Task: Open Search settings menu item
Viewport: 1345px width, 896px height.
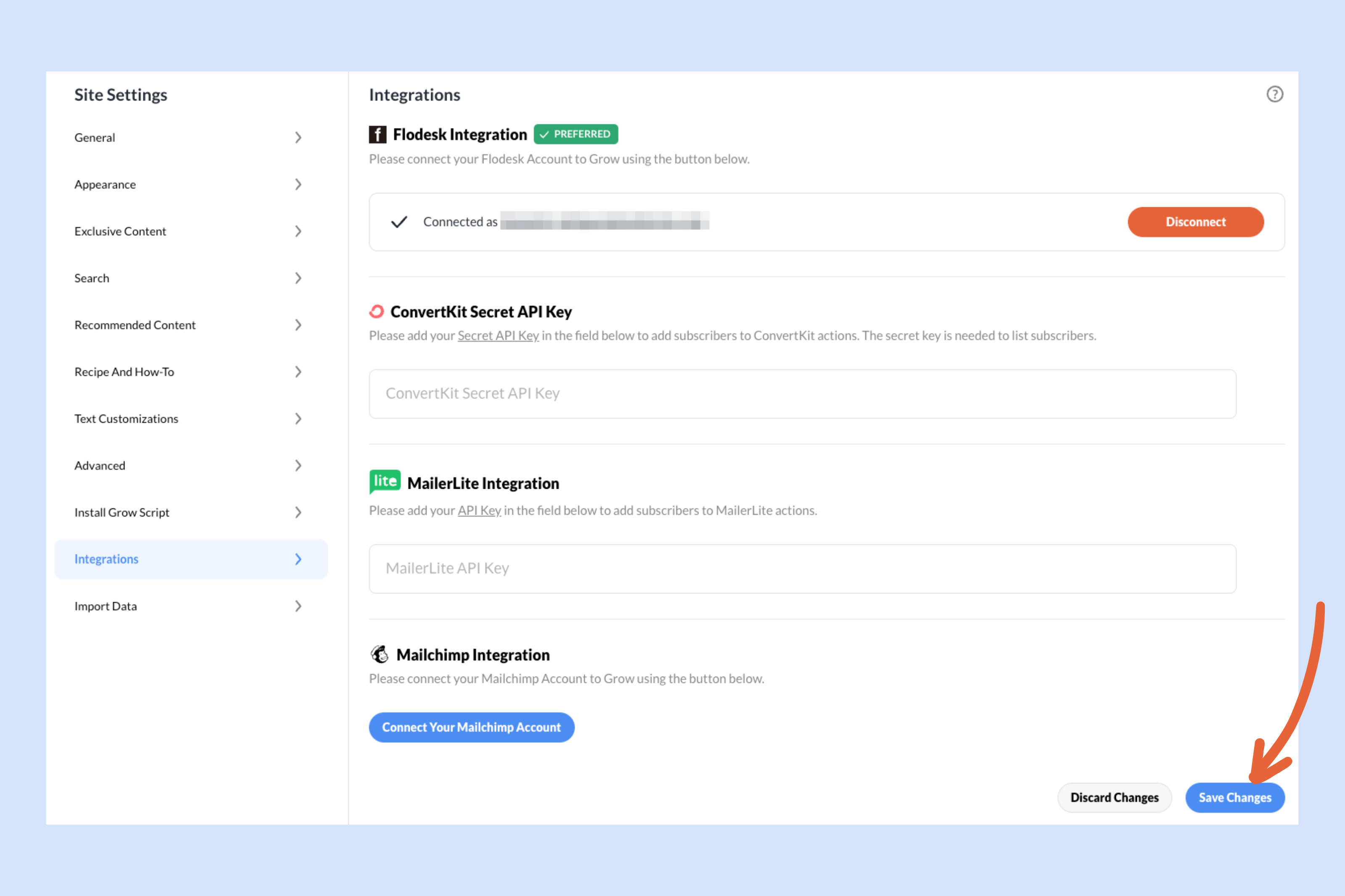Action: (191, 278)
